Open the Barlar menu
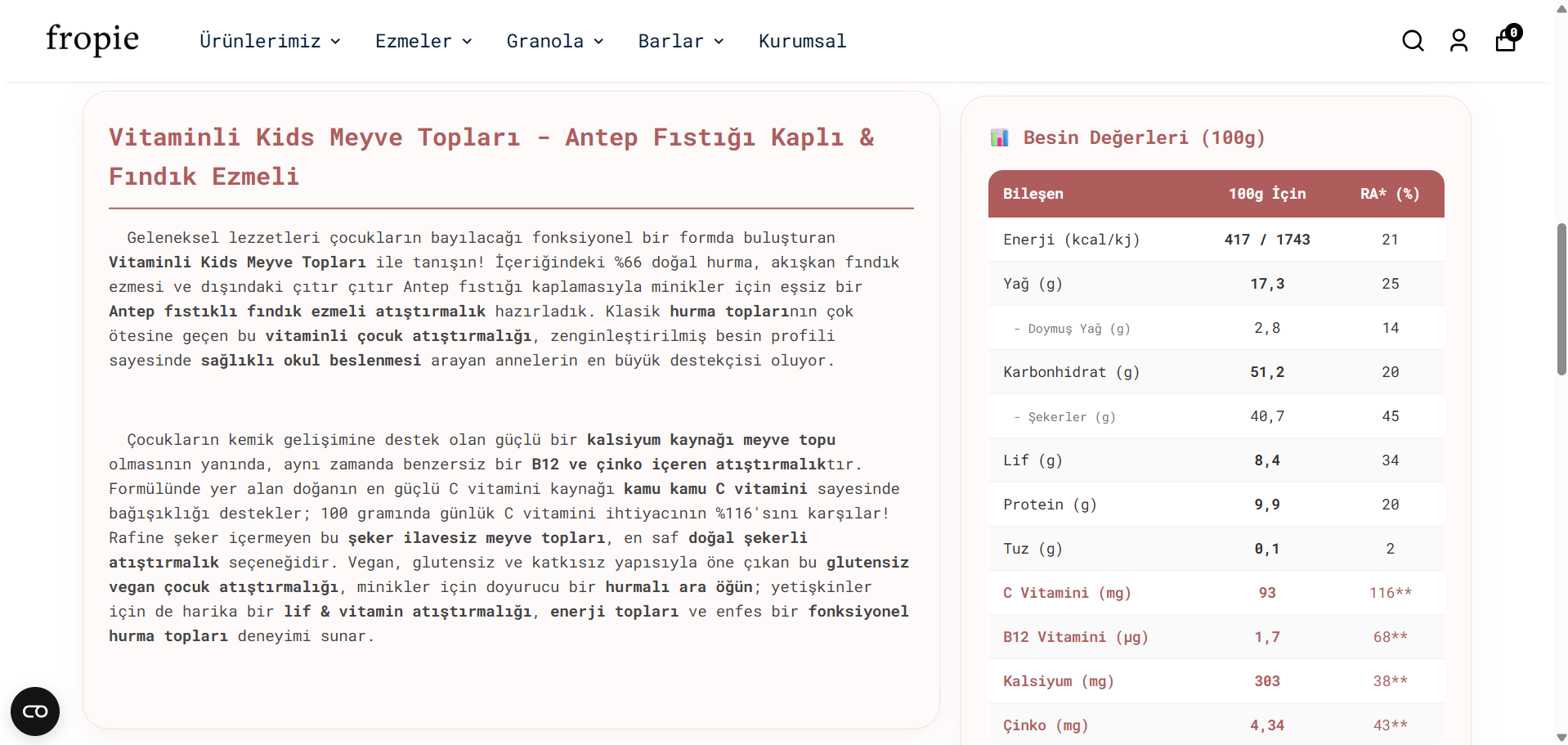 [680, 41]
